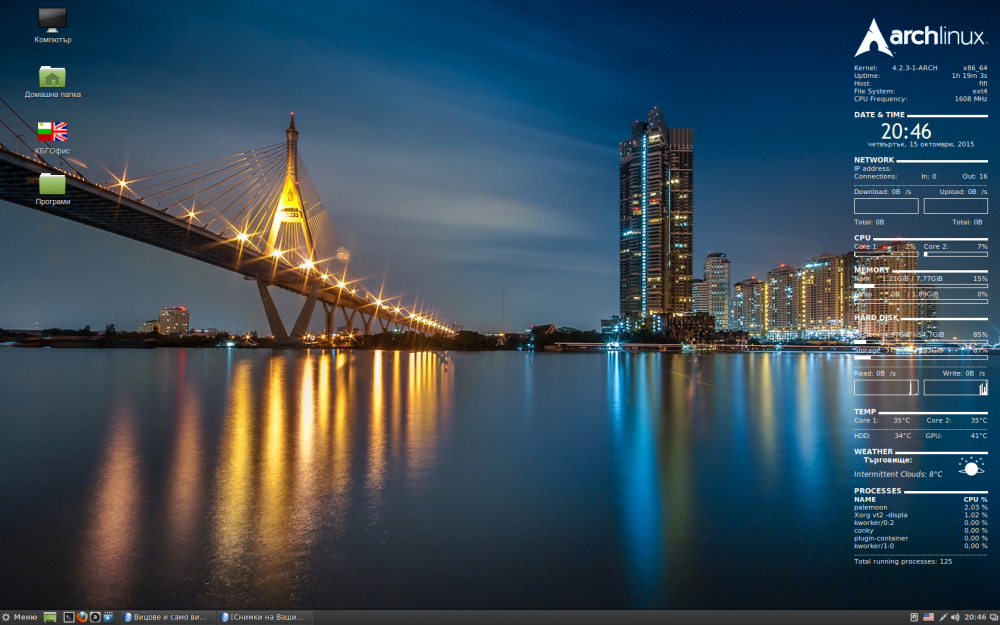Click the weather sun-cloud icon
This screenshot has height=625, width=1000.
click(971, 467)
